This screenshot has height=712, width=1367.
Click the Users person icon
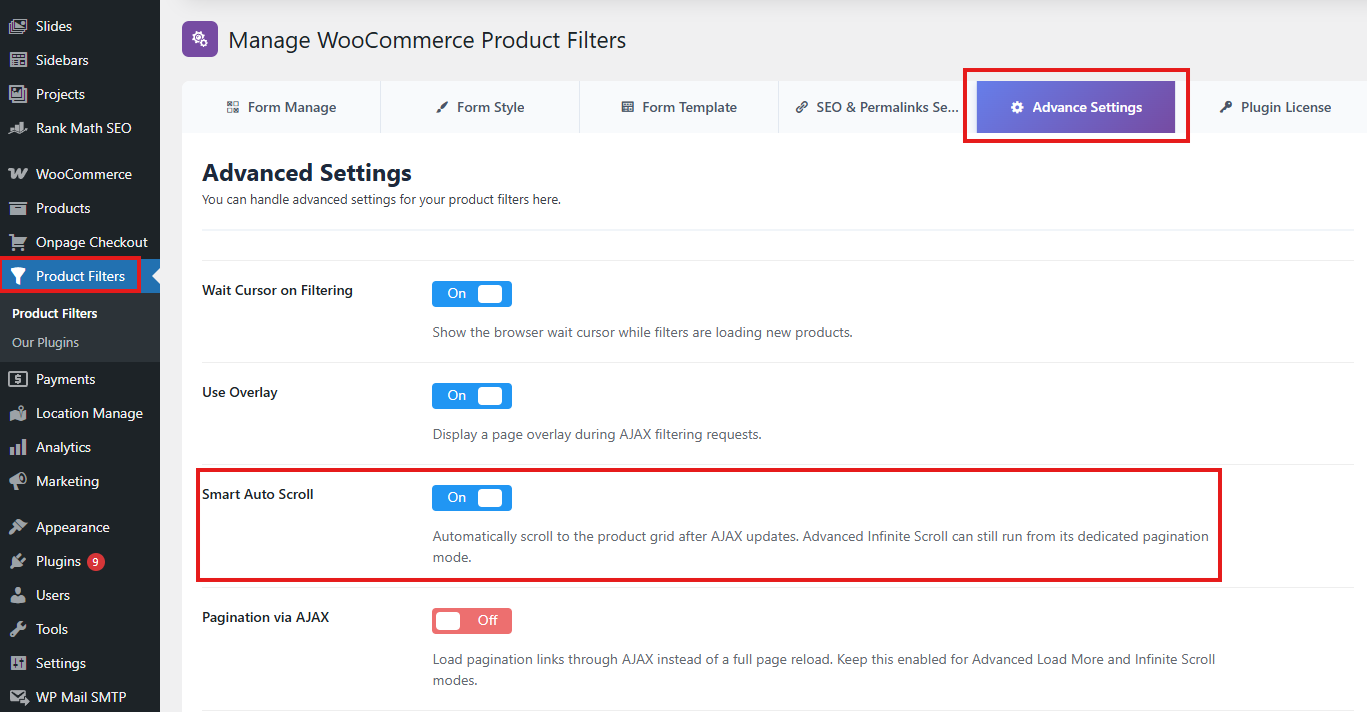18,595
